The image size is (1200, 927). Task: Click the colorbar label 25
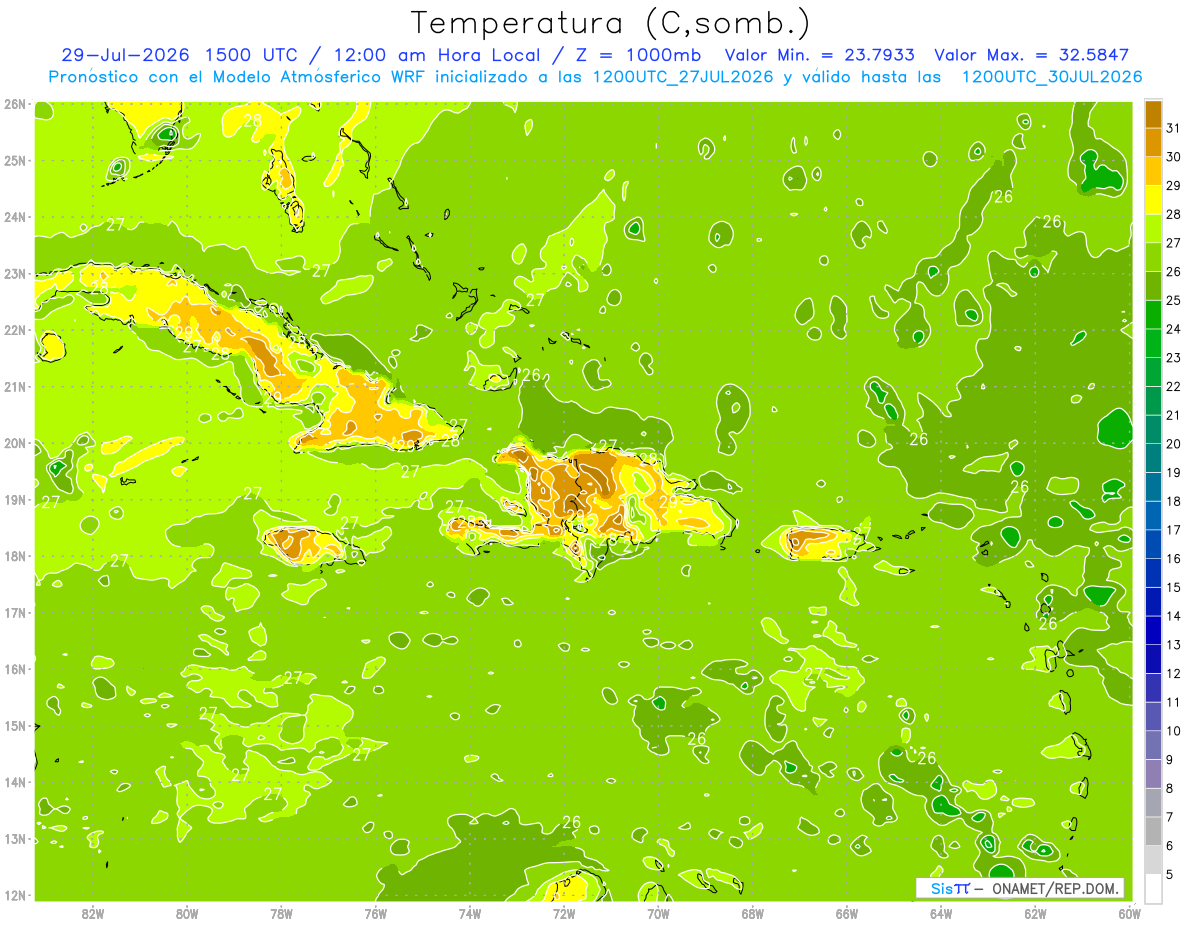(1174, 300)
